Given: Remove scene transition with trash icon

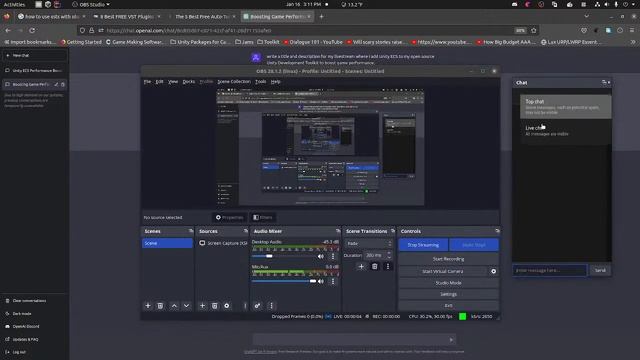Looking at the screenshot, I should [x=374, y=267].
